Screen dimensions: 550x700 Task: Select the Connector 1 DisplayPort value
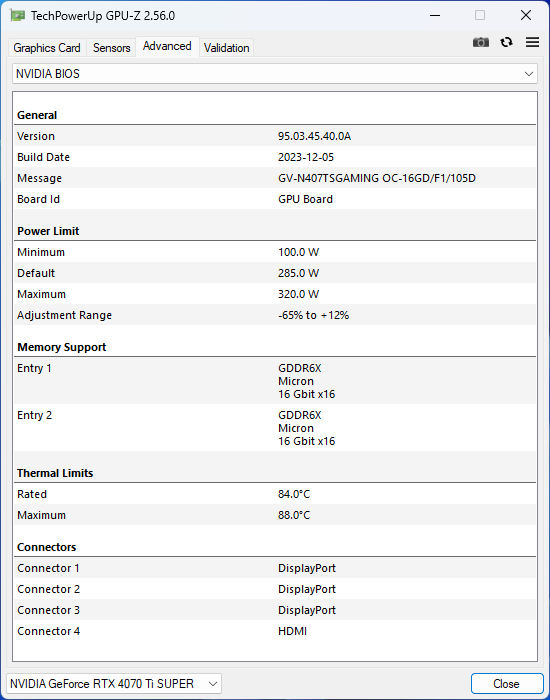[x=307, y=568]
